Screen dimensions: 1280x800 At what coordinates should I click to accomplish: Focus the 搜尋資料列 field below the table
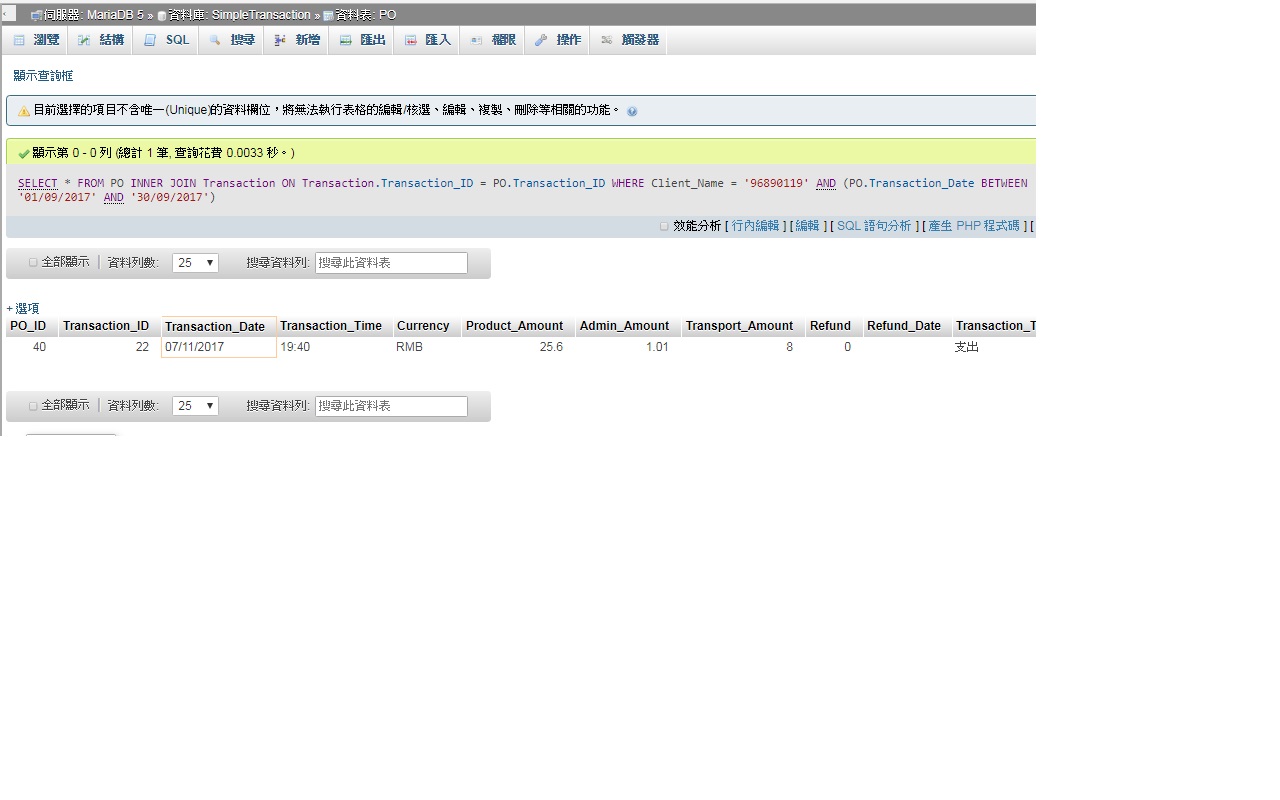(391, 406)
